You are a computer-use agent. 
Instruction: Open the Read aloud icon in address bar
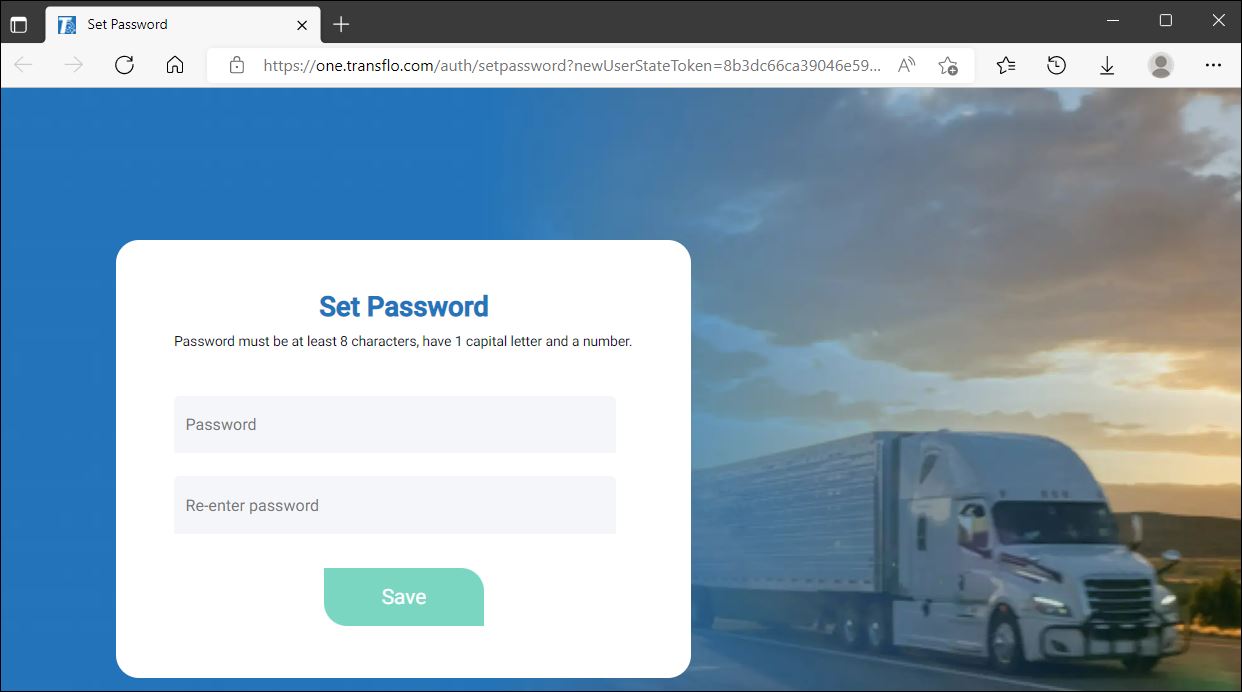pyautogui.click(x=907, y=65)
